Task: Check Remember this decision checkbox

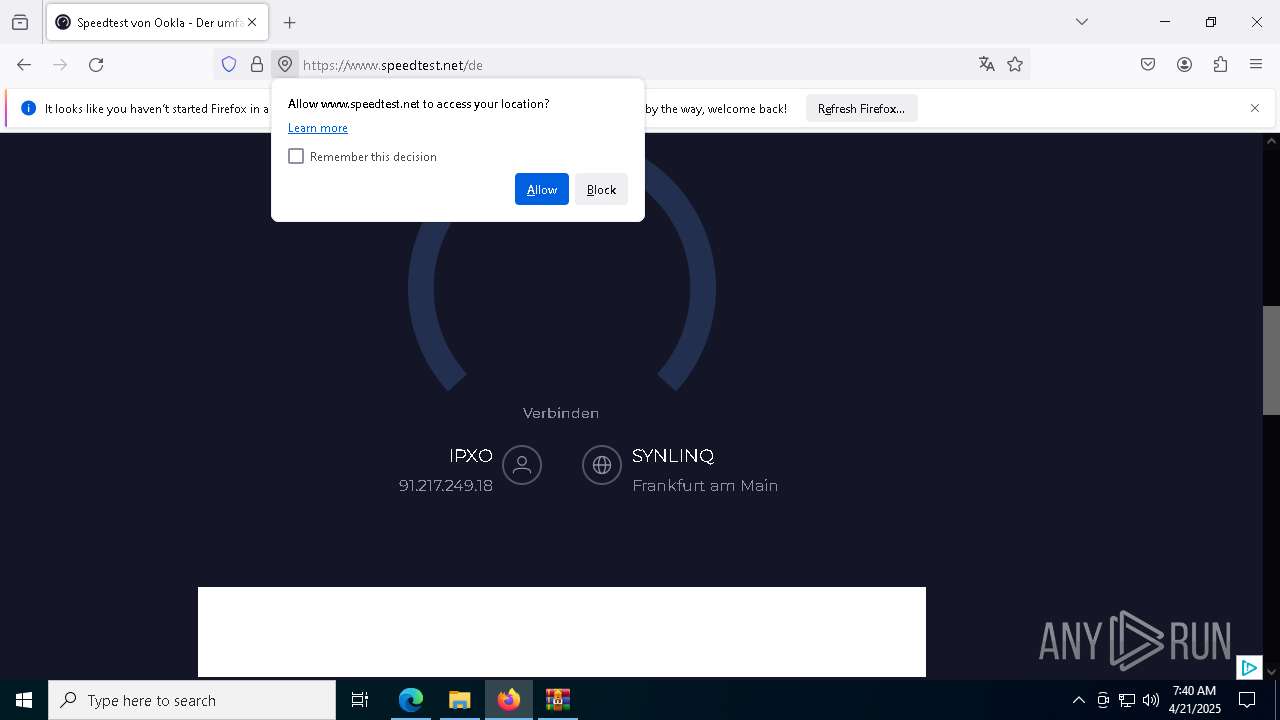Action: [x=296, y=156]
